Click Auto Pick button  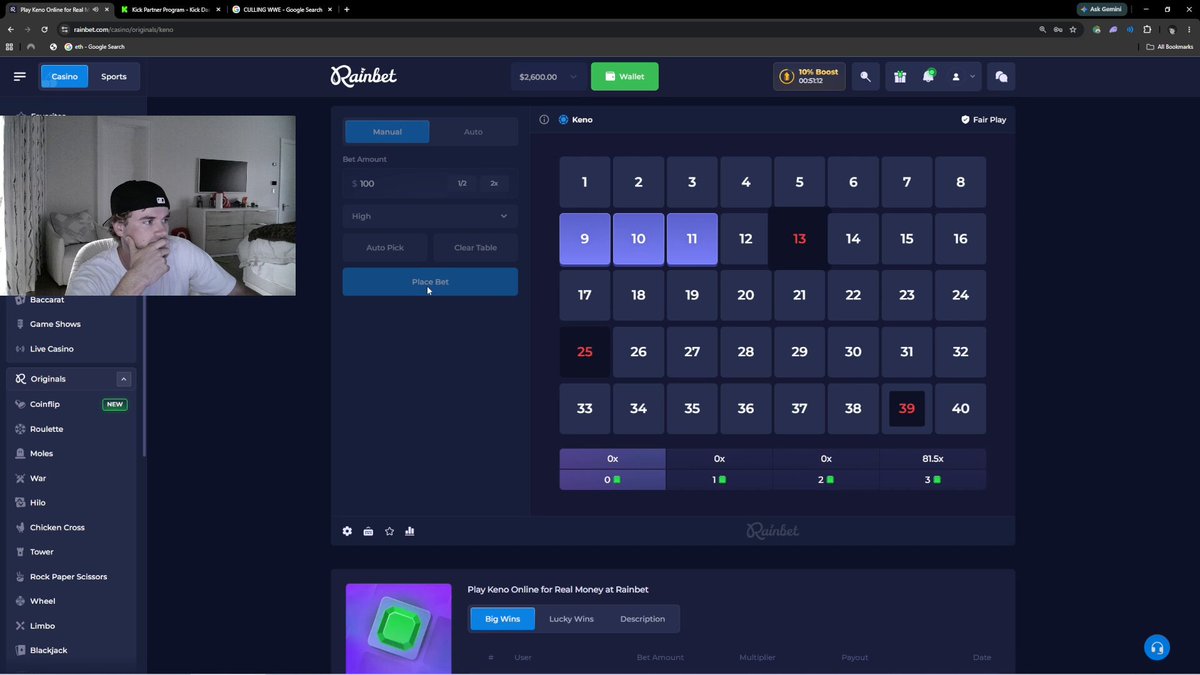point(385,247)
